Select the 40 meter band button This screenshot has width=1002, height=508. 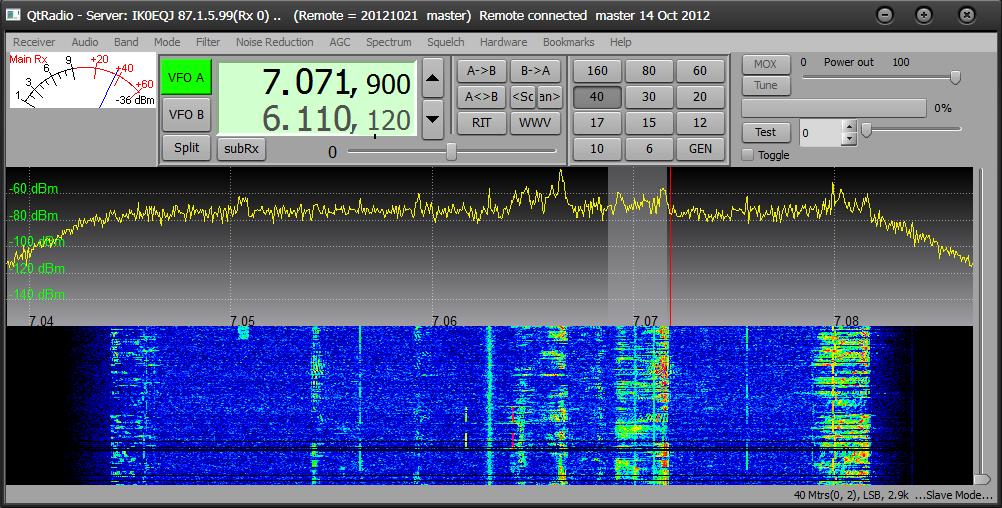coord(597,96)
